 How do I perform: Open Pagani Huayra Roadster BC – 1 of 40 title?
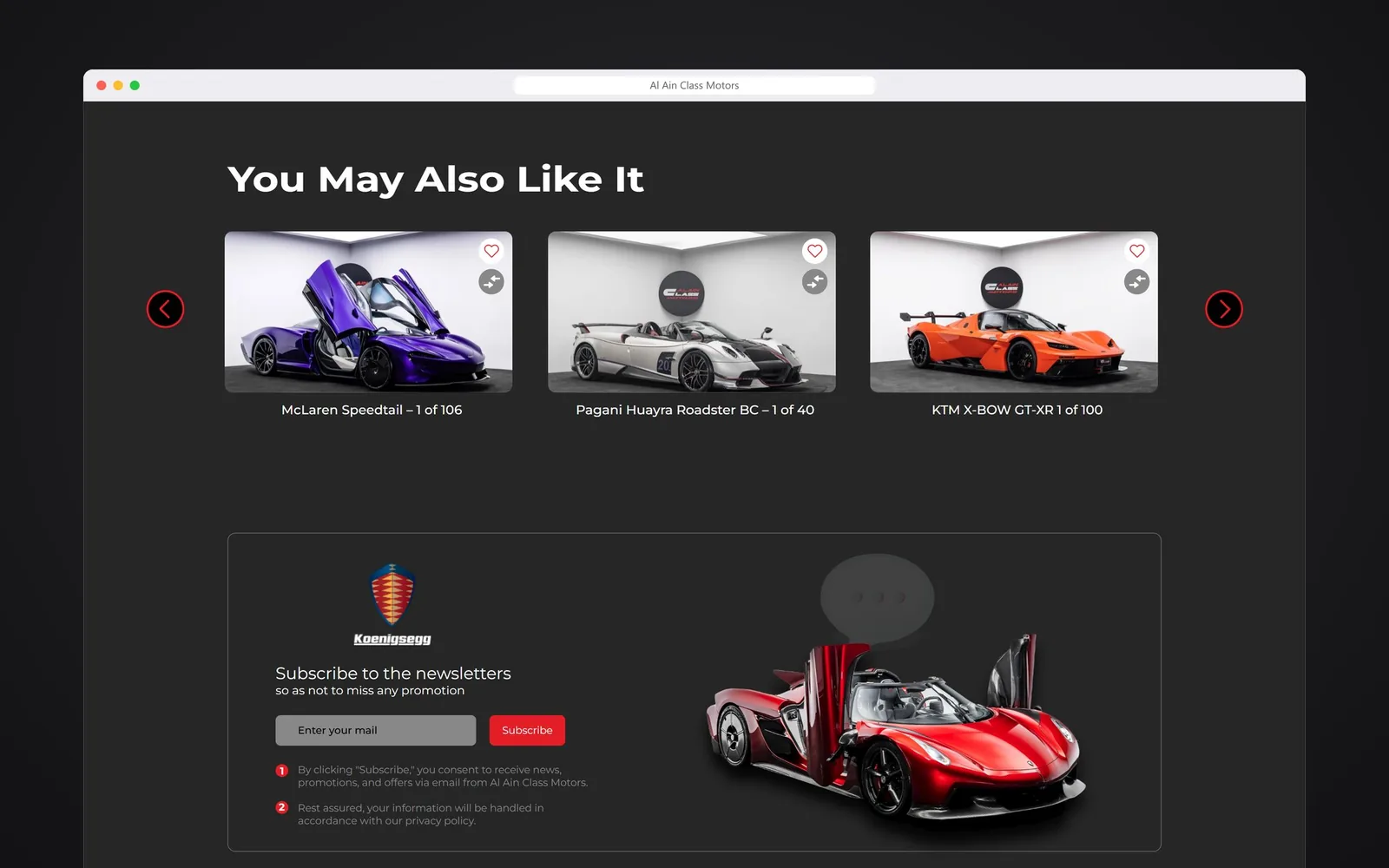coord(695,410)
